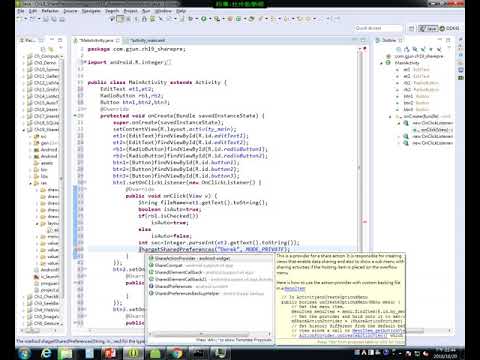Open the Source menu
The width and height of the screenshot is (480, 360).
[x=70, y=11]
